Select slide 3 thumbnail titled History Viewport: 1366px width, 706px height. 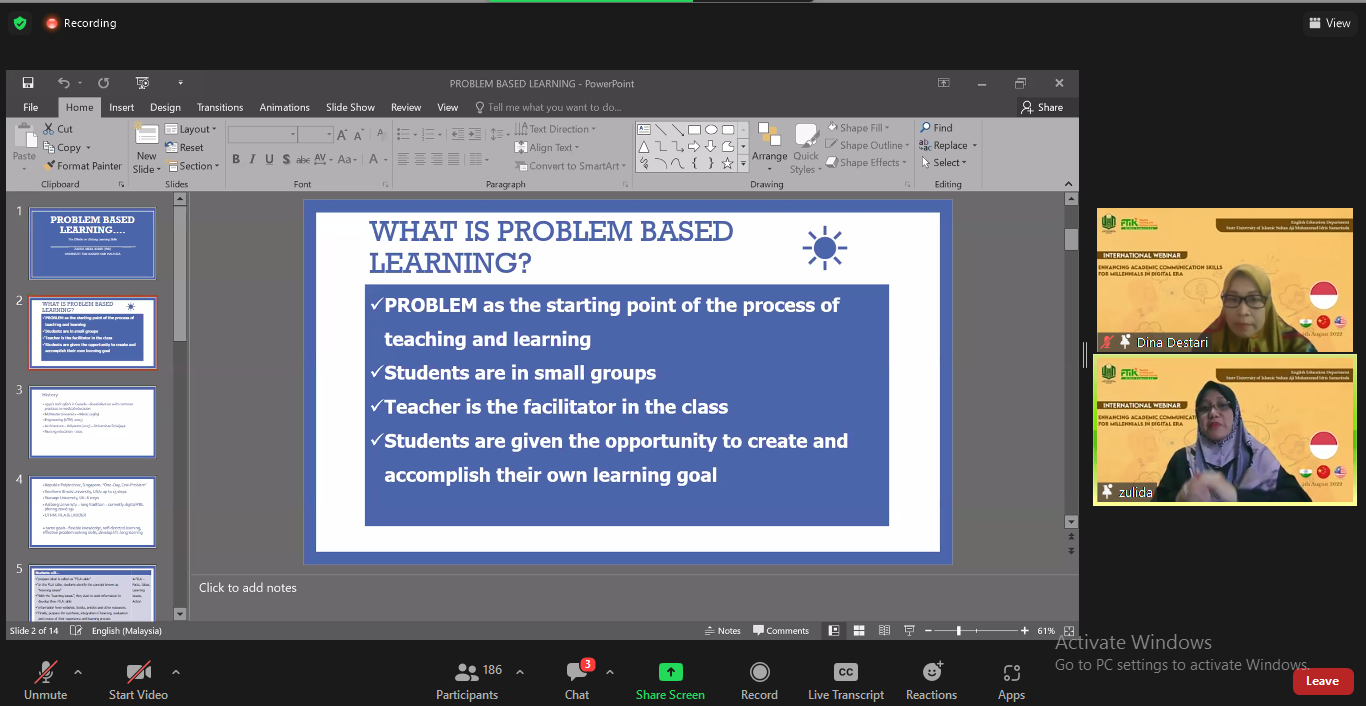92,422
